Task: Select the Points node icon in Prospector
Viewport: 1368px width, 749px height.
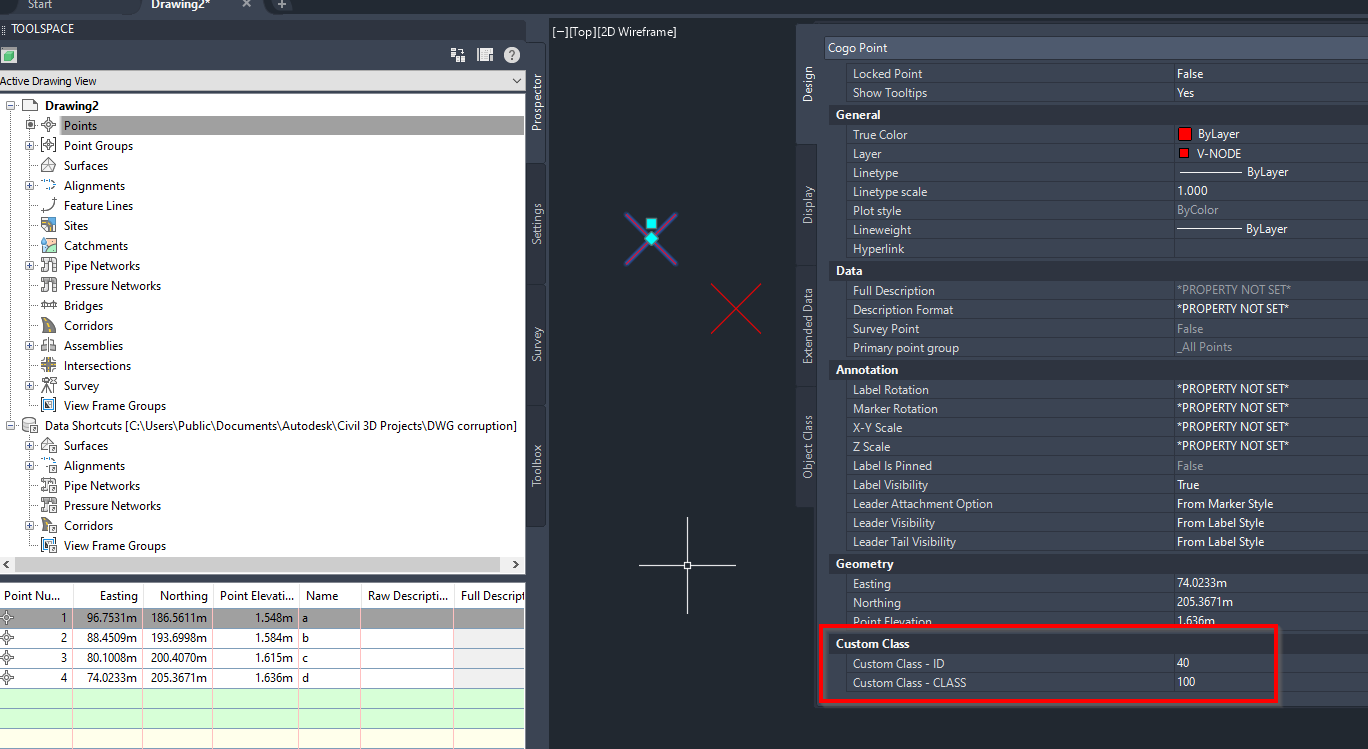Action: click(48, 125)
